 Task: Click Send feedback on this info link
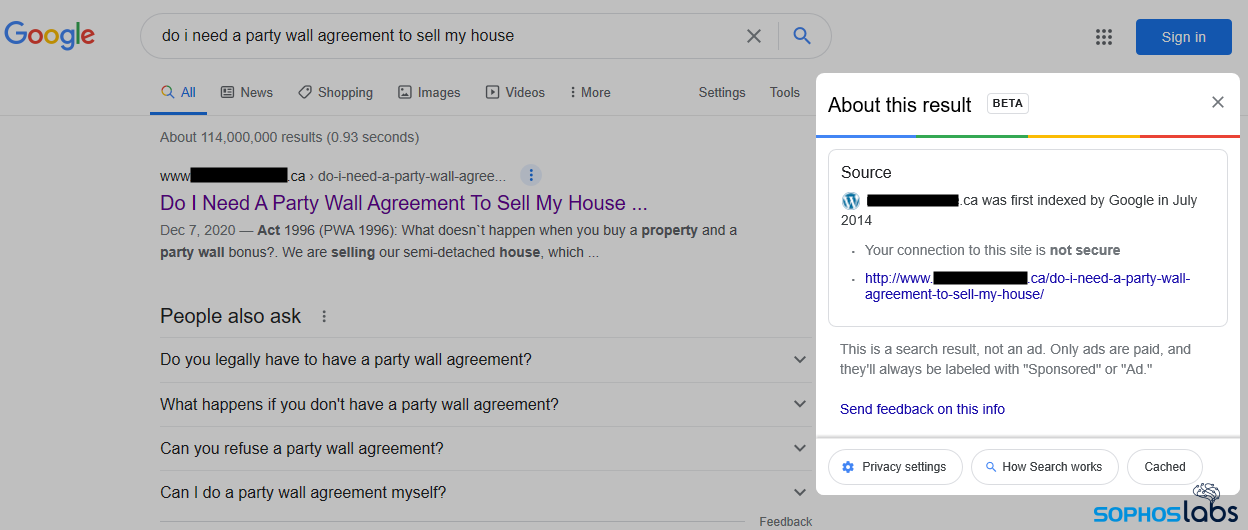coord(922,409)
